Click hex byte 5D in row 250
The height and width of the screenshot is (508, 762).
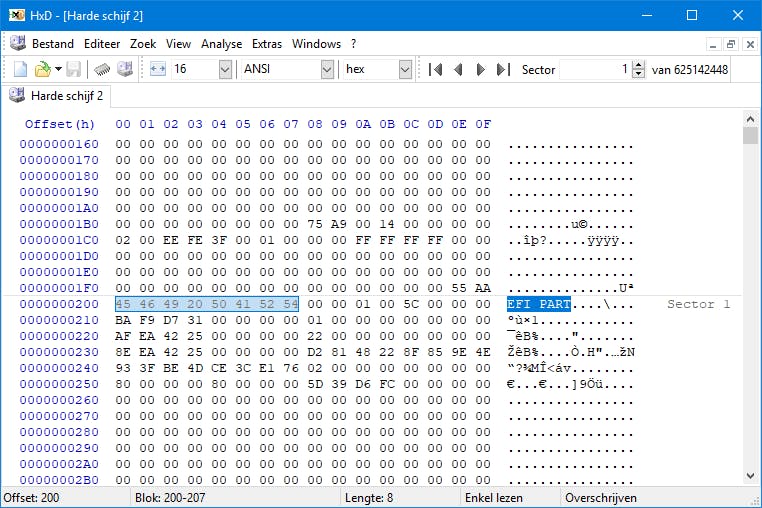click(x=315, y=384)
